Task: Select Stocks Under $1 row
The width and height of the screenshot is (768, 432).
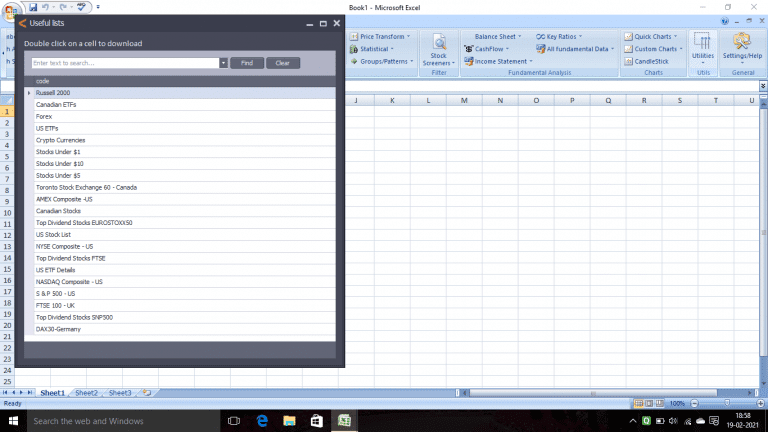Action: pyautogui.click(x=185, y=152)
